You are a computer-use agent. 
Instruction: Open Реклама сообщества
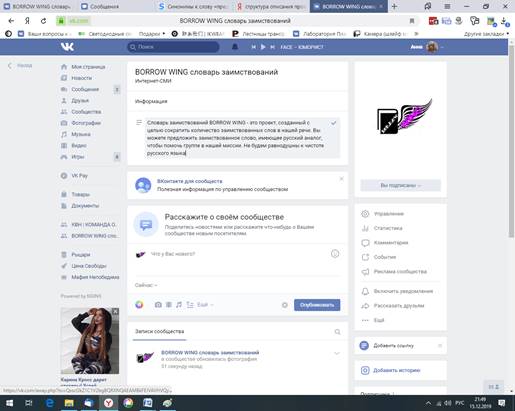coord(400,271)
